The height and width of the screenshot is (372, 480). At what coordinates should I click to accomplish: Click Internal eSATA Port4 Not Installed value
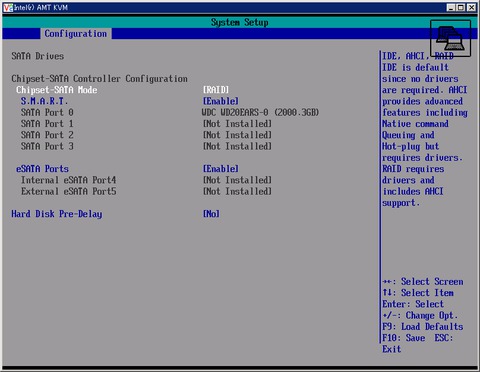tap(237, 180)
